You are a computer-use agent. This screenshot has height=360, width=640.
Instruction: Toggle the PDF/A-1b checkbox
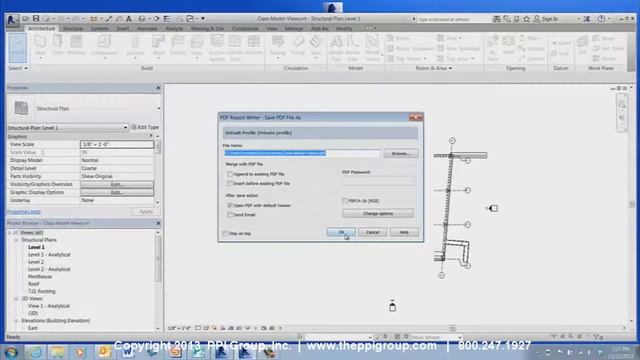point(345,201)
